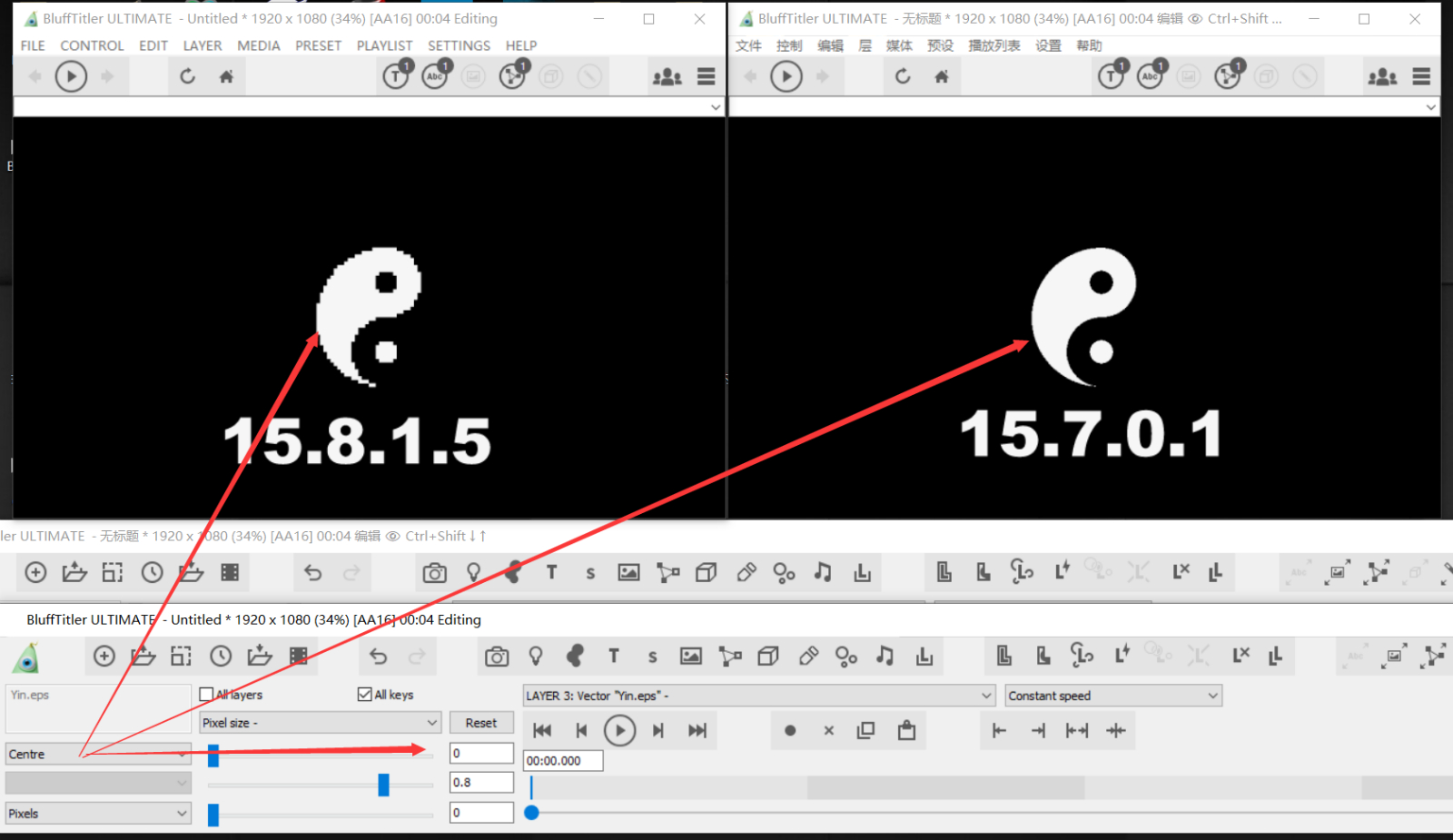Click the clock duration icon in bottom tool window
This screenshot has height=840, width=1453.
click(221, 656)
